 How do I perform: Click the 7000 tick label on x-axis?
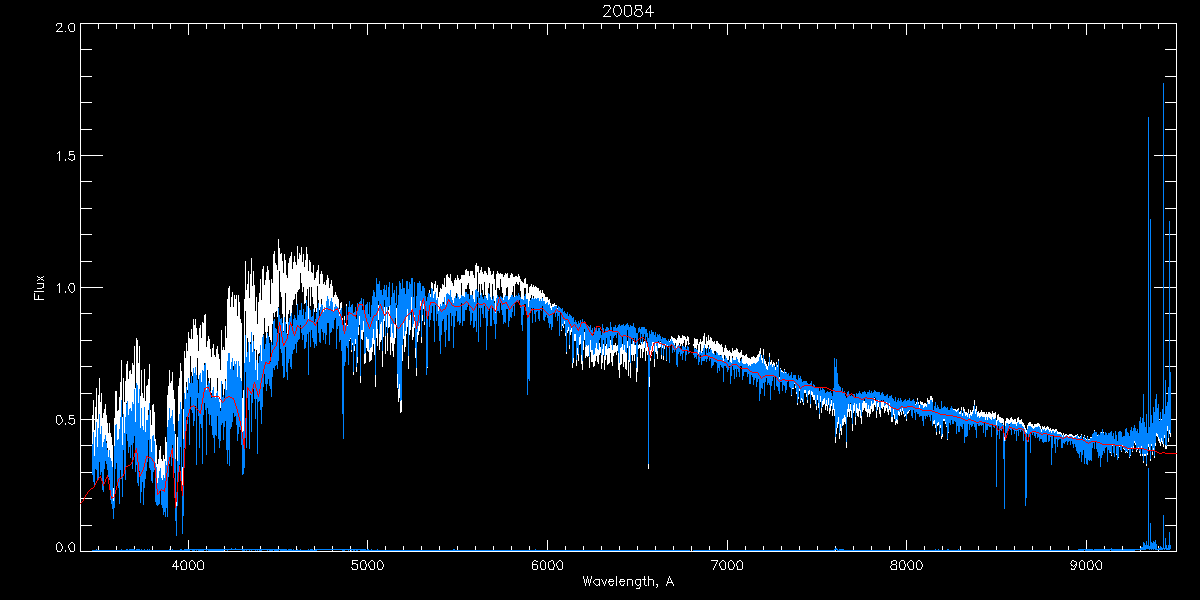pos(727,564)
